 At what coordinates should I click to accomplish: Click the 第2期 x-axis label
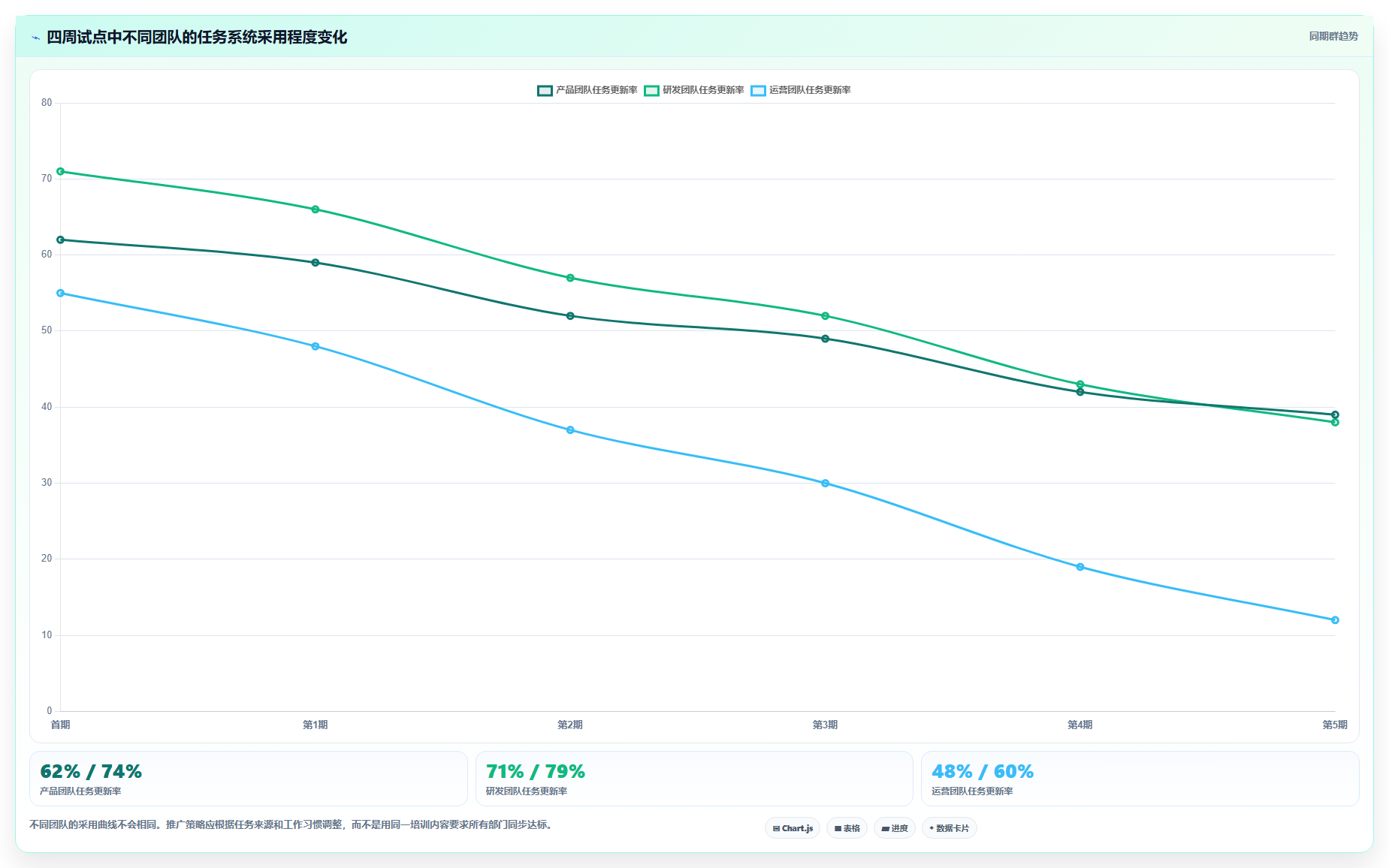570,725
